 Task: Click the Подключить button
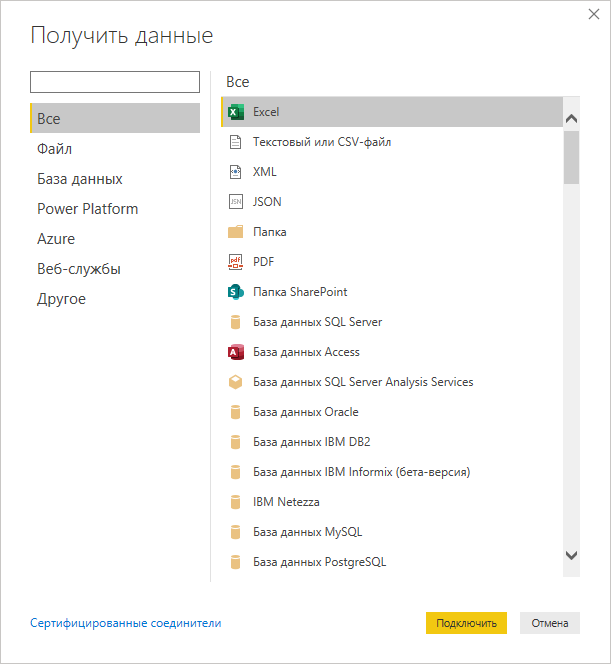466,623
